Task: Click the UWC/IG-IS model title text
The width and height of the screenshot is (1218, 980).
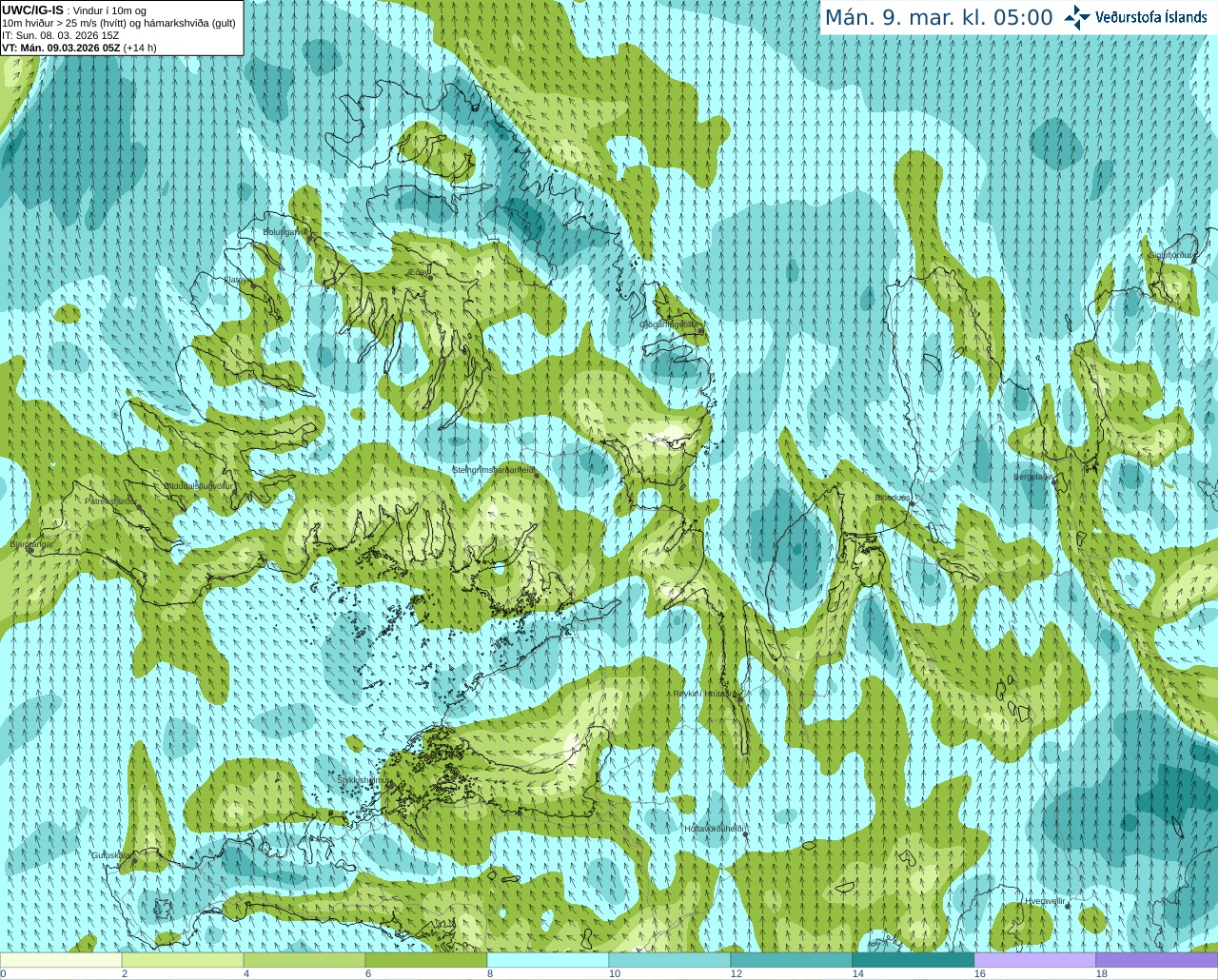Action: click(x=33, y=10)
